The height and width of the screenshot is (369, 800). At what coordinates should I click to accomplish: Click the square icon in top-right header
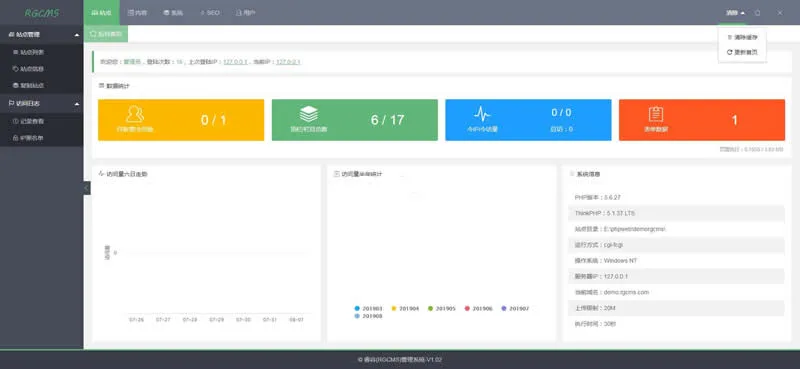(x=758, y=13)
